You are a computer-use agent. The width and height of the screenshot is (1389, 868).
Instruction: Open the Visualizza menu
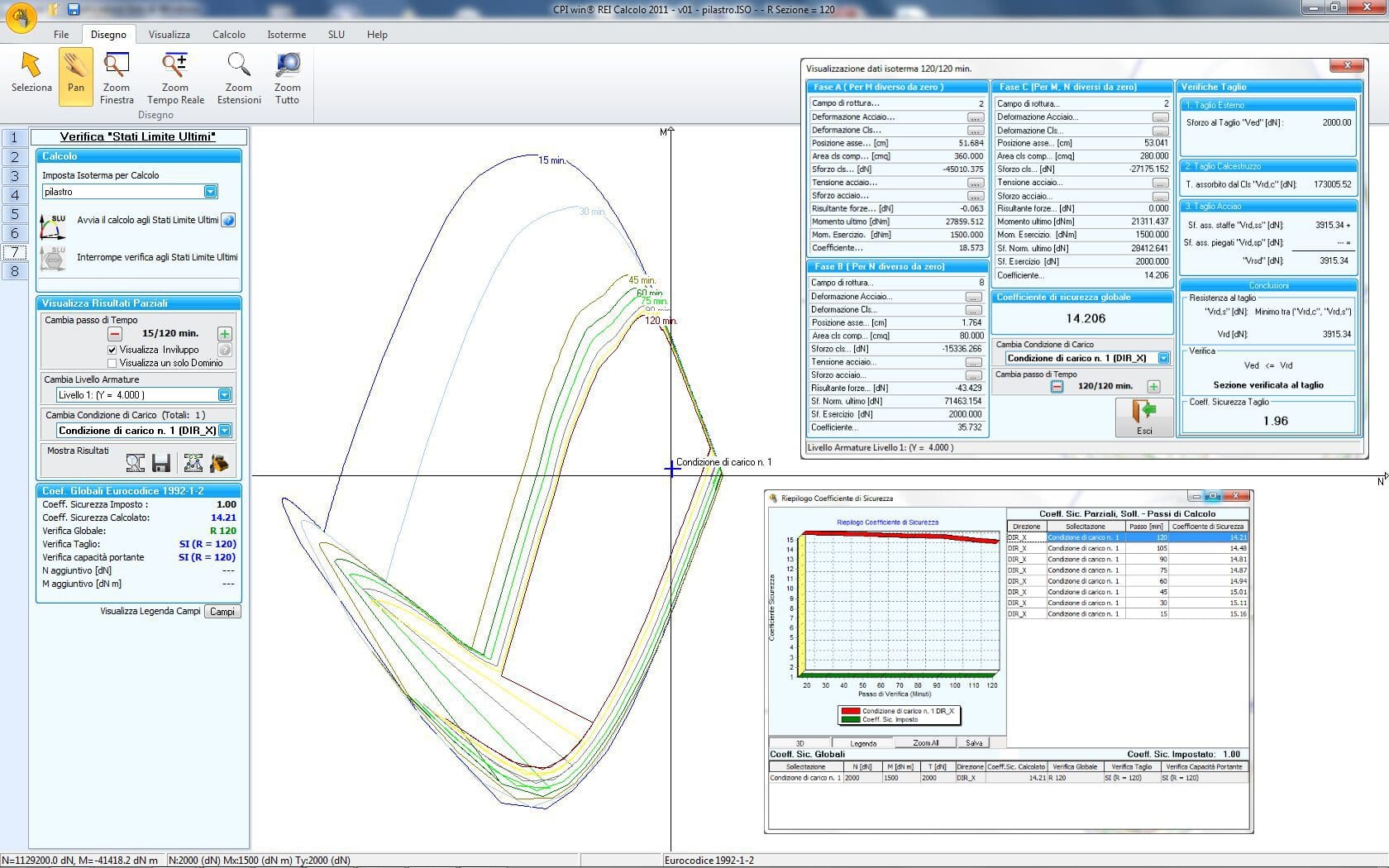[169, 35]
